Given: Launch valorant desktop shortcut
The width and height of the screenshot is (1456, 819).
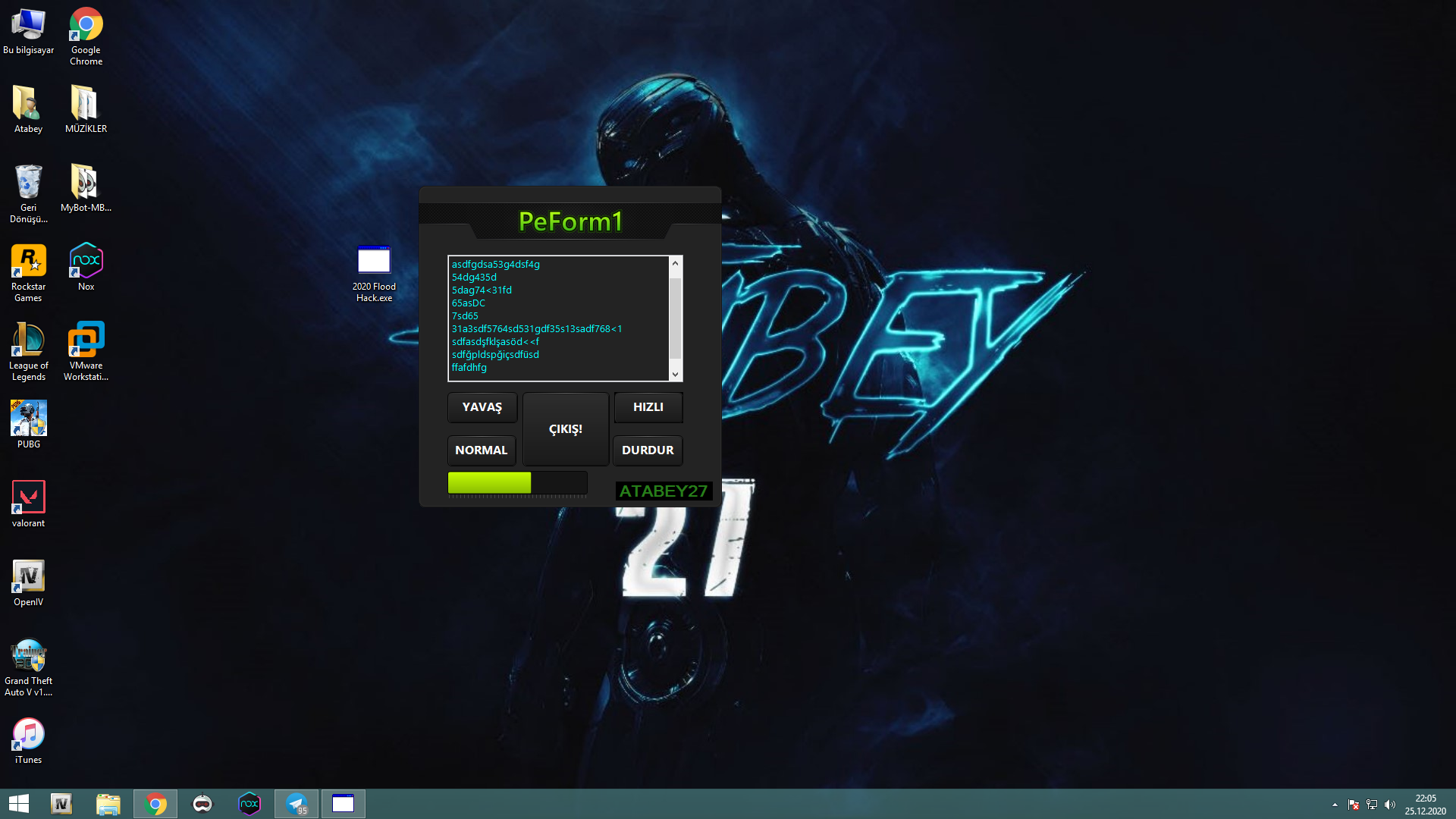Looking at the screenshot, I should point(28,504).
